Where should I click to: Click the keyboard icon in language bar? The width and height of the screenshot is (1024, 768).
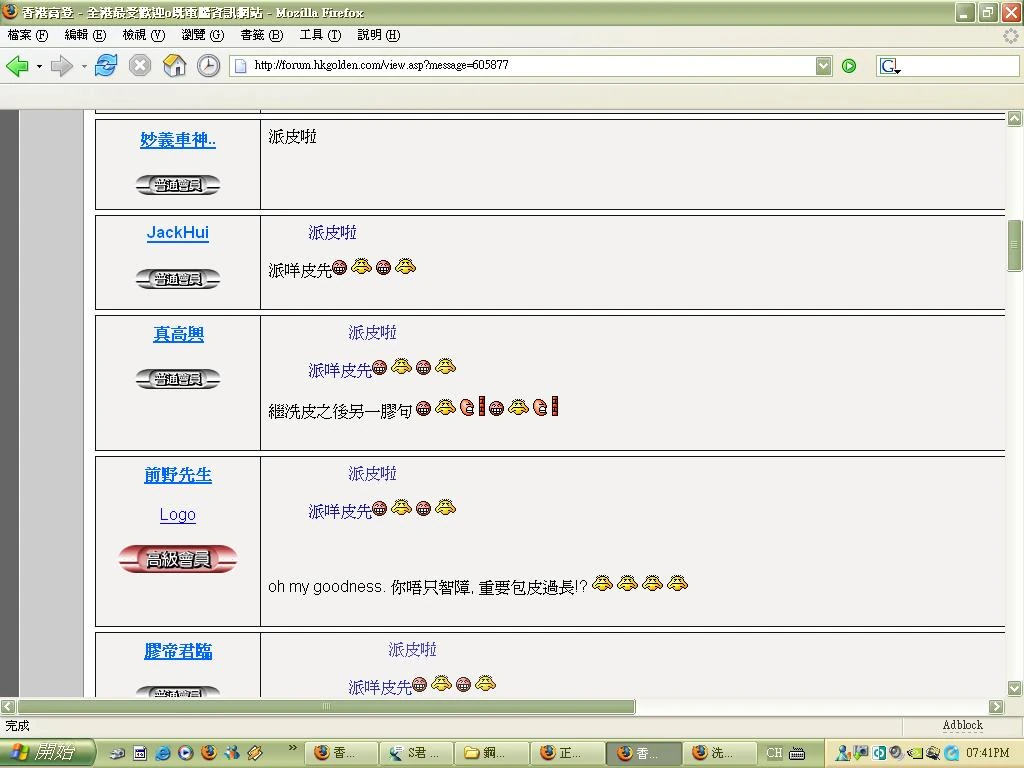797,754
